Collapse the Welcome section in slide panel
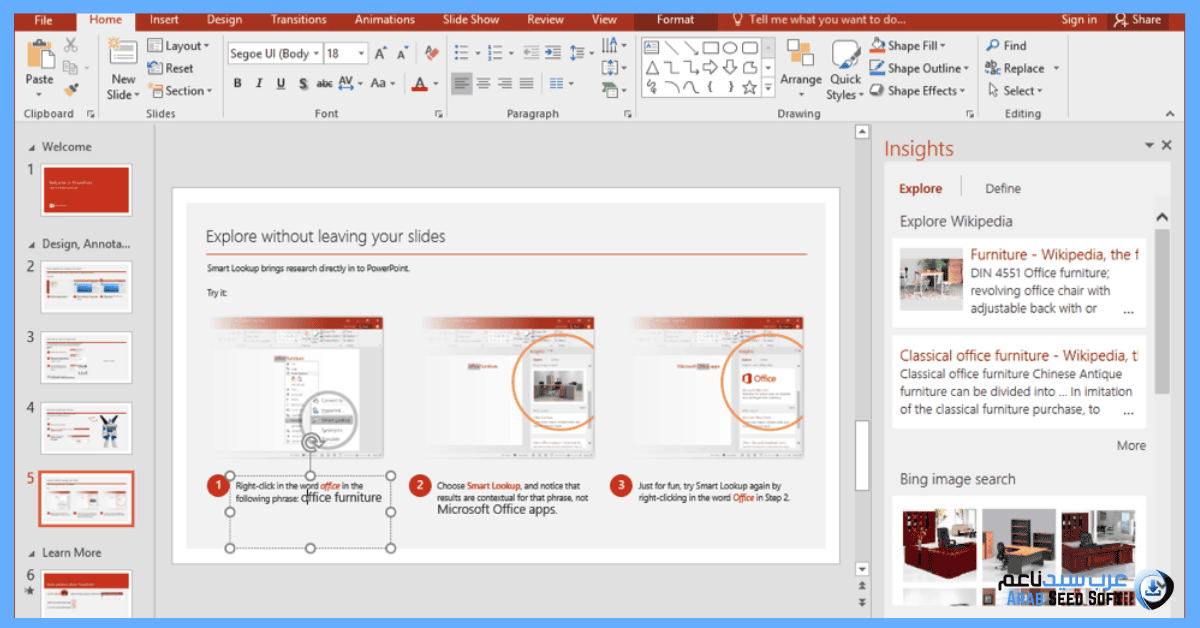This screenshot has height=628, width=1200. point(32,147)
